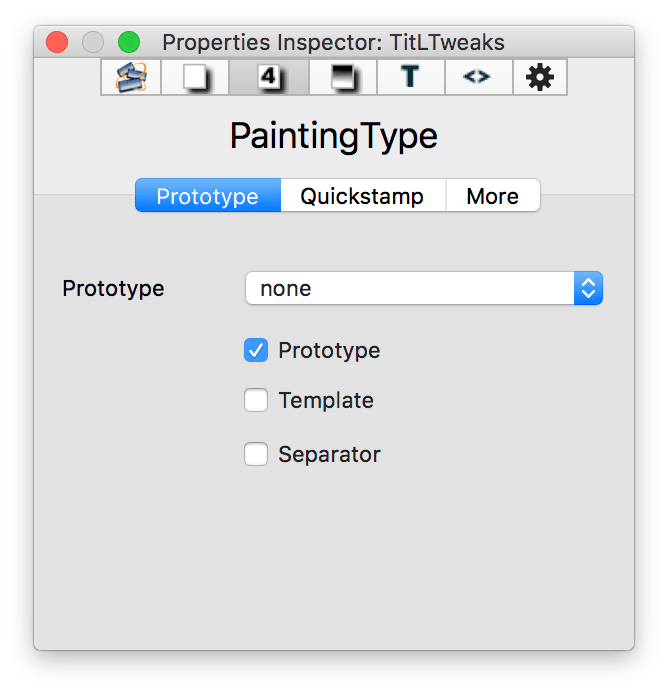Click the Properties Inspector window title

[x=333, y=42]
